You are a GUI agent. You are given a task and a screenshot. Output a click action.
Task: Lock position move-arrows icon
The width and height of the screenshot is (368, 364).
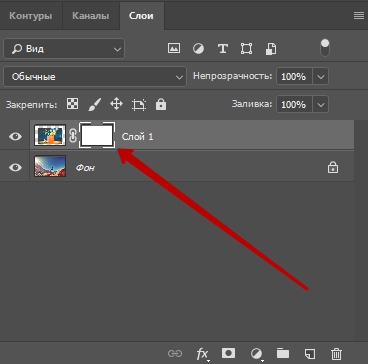117,104
